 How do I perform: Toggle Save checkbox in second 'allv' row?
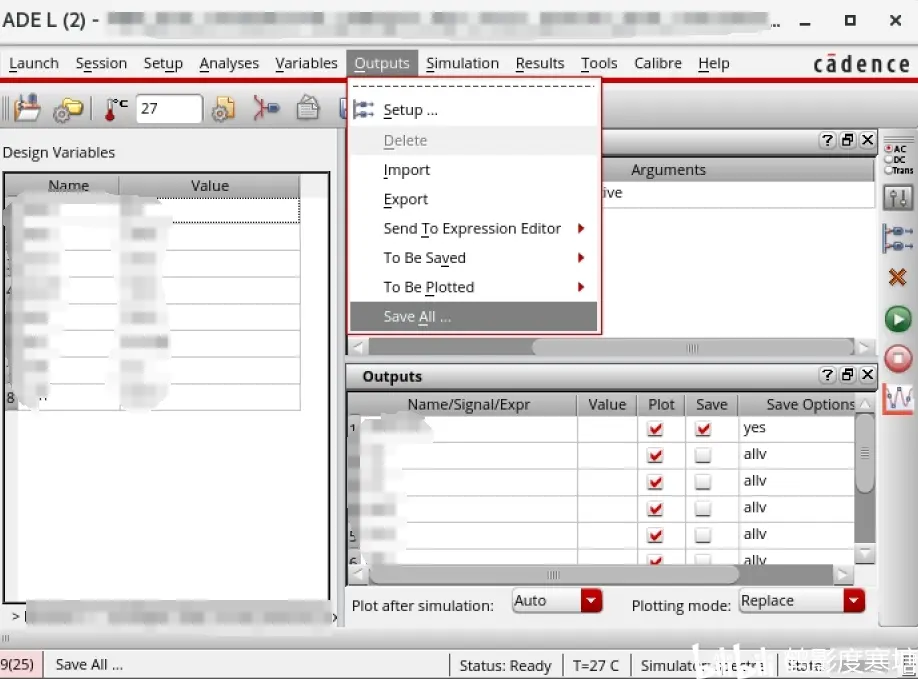click(x=703, y=482)
